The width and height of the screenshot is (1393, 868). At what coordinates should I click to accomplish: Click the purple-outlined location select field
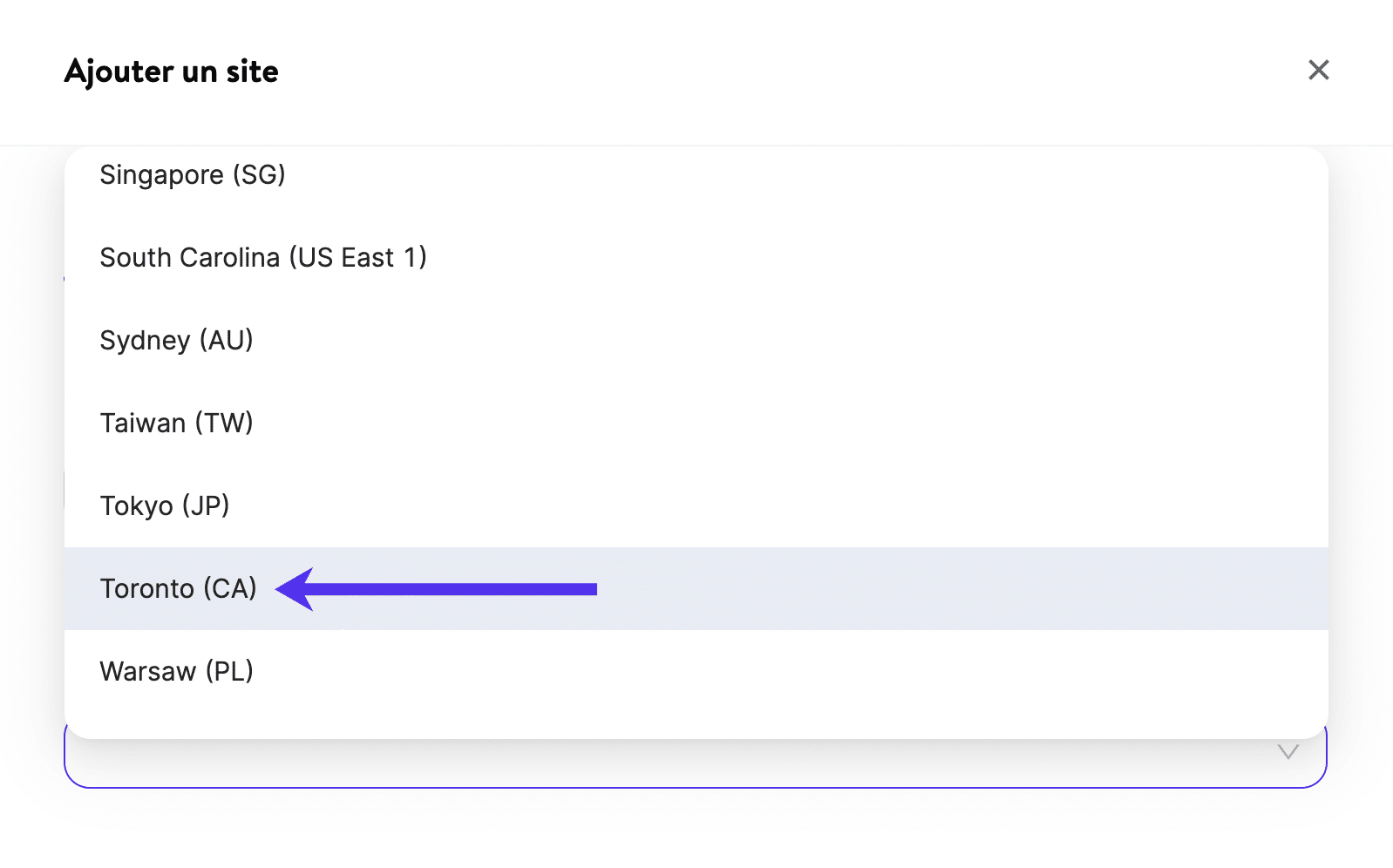click(x=663, y=764)
